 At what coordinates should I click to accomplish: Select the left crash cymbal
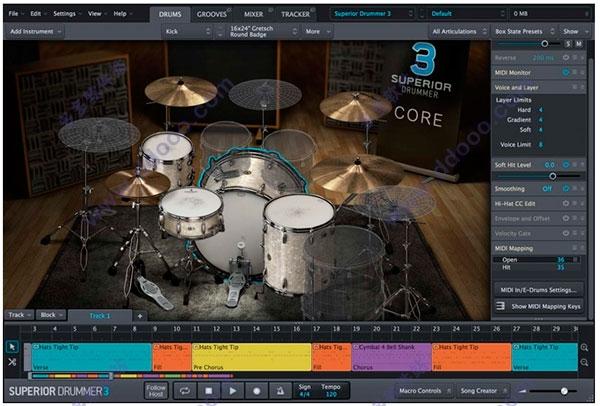pyautogui.click(x=181, y=90)
